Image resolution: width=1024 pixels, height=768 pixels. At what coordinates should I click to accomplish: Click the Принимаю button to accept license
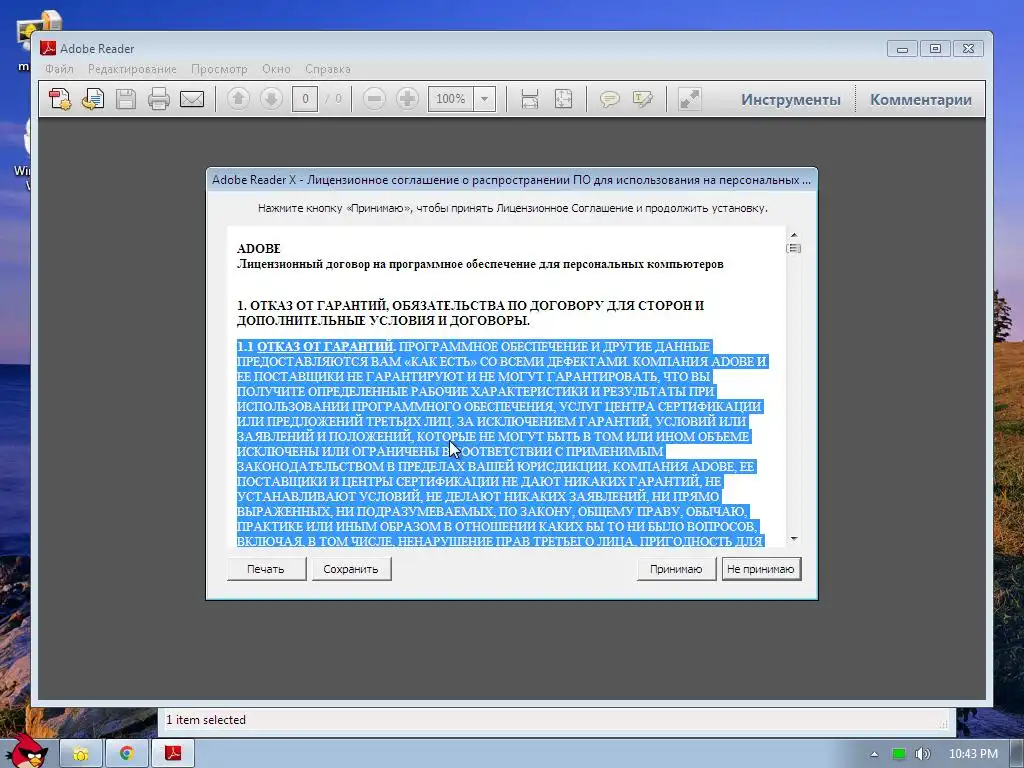click(676, 569)
